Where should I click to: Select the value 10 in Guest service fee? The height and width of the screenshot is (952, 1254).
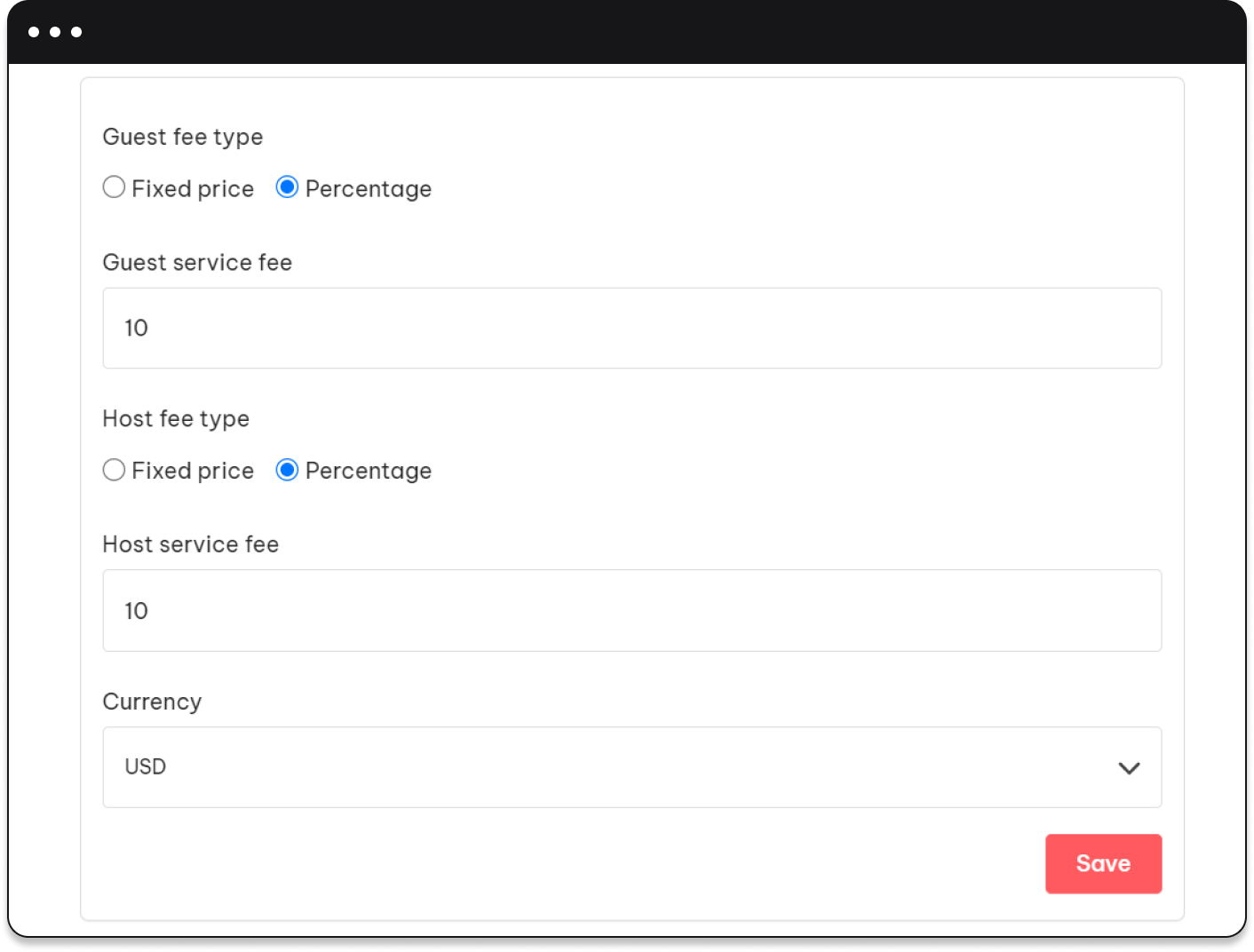(136, 328)
